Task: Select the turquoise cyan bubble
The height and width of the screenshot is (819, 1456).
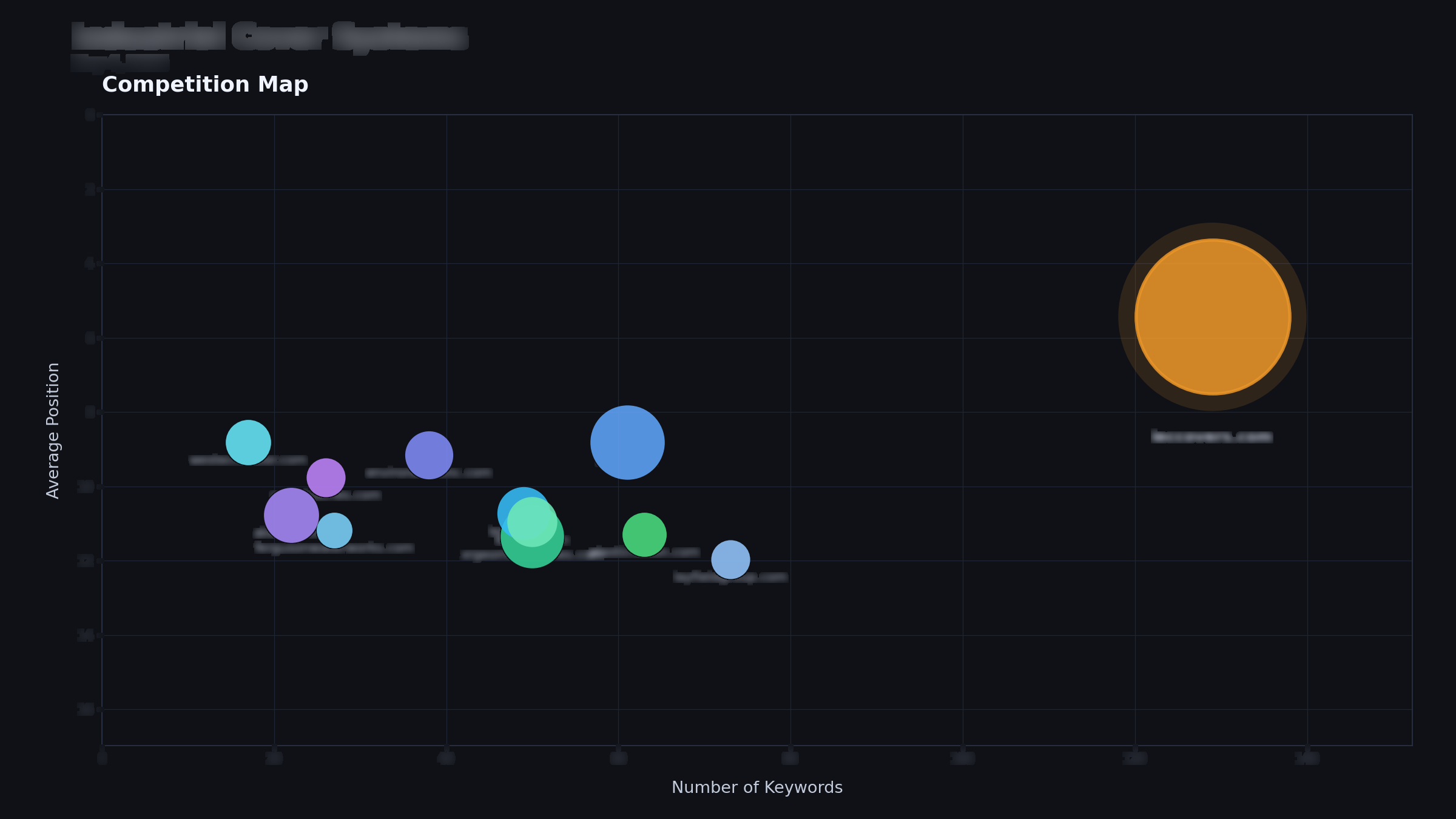Action: click(248, 442)
